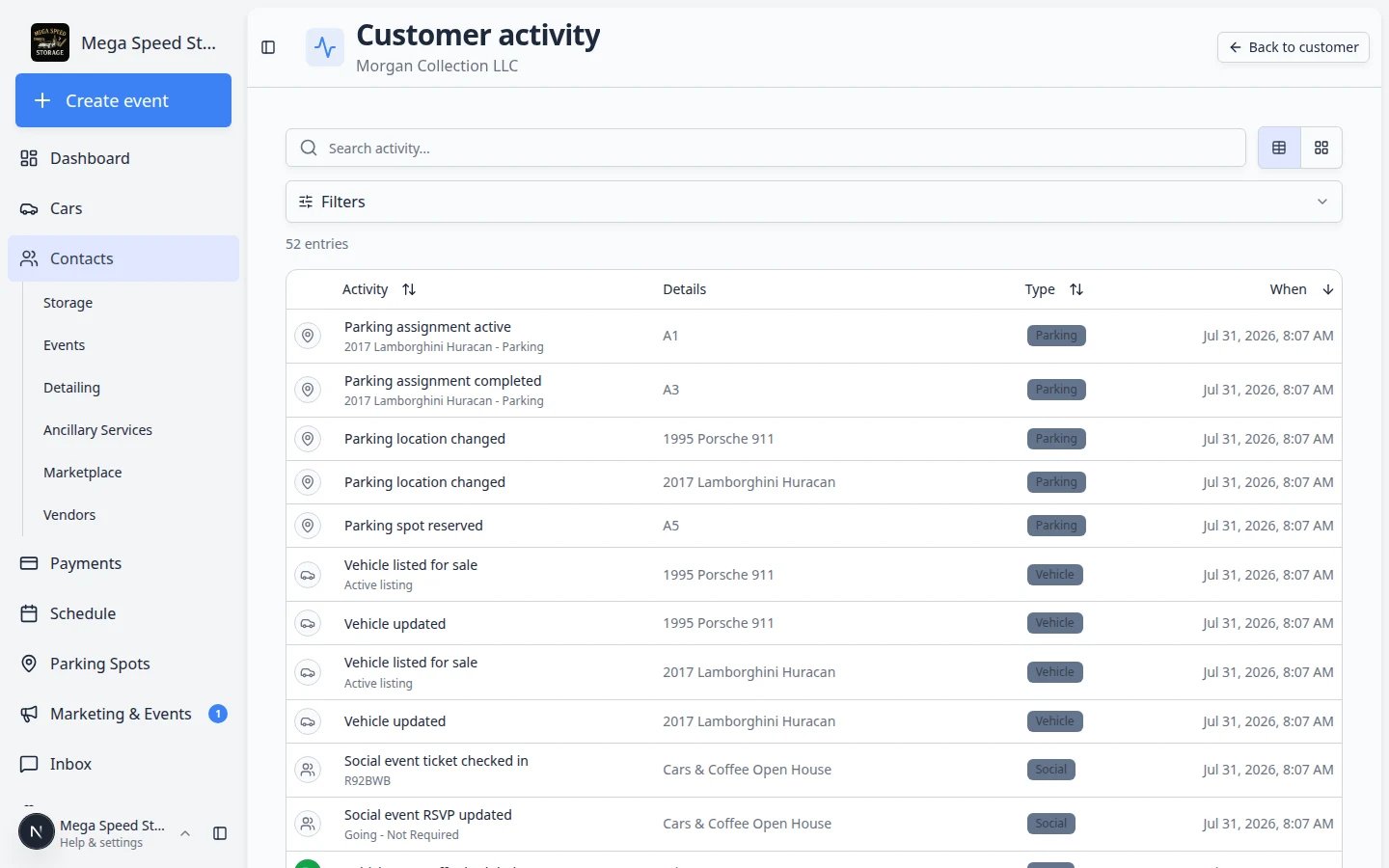The image size is (1389, 868).
Task: Click Social badge for ticket checked in
Action: pyautogui.click(x=1050, y=770)
